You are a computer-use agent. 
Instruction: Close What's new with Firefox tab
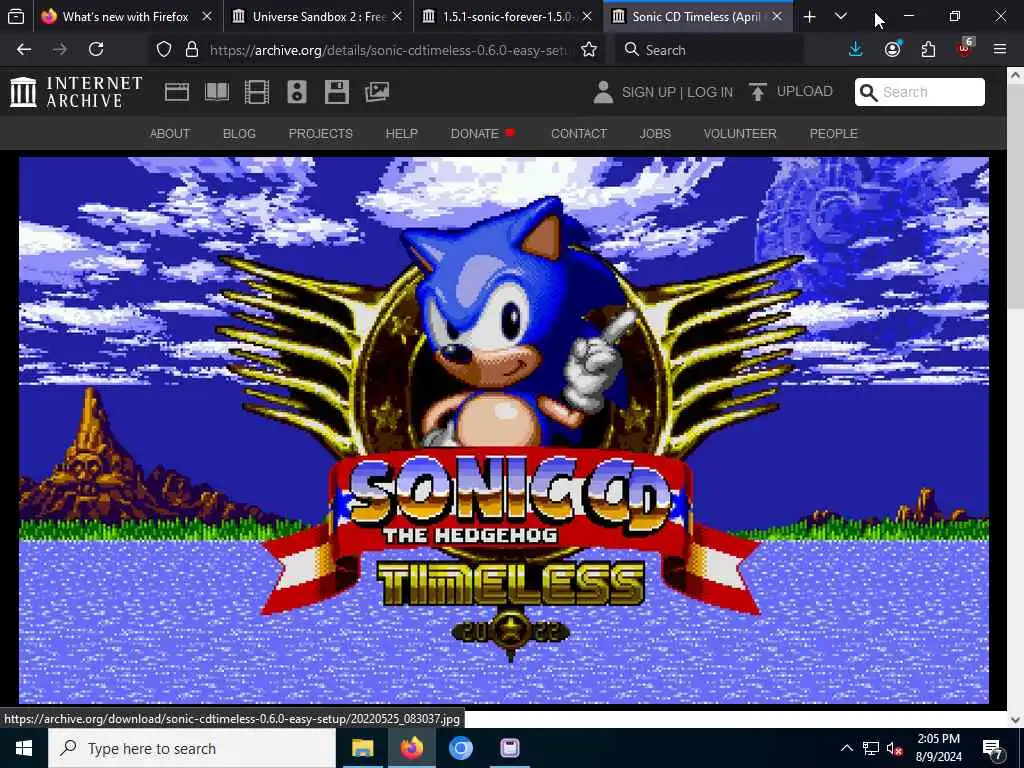tap(207, 17)
